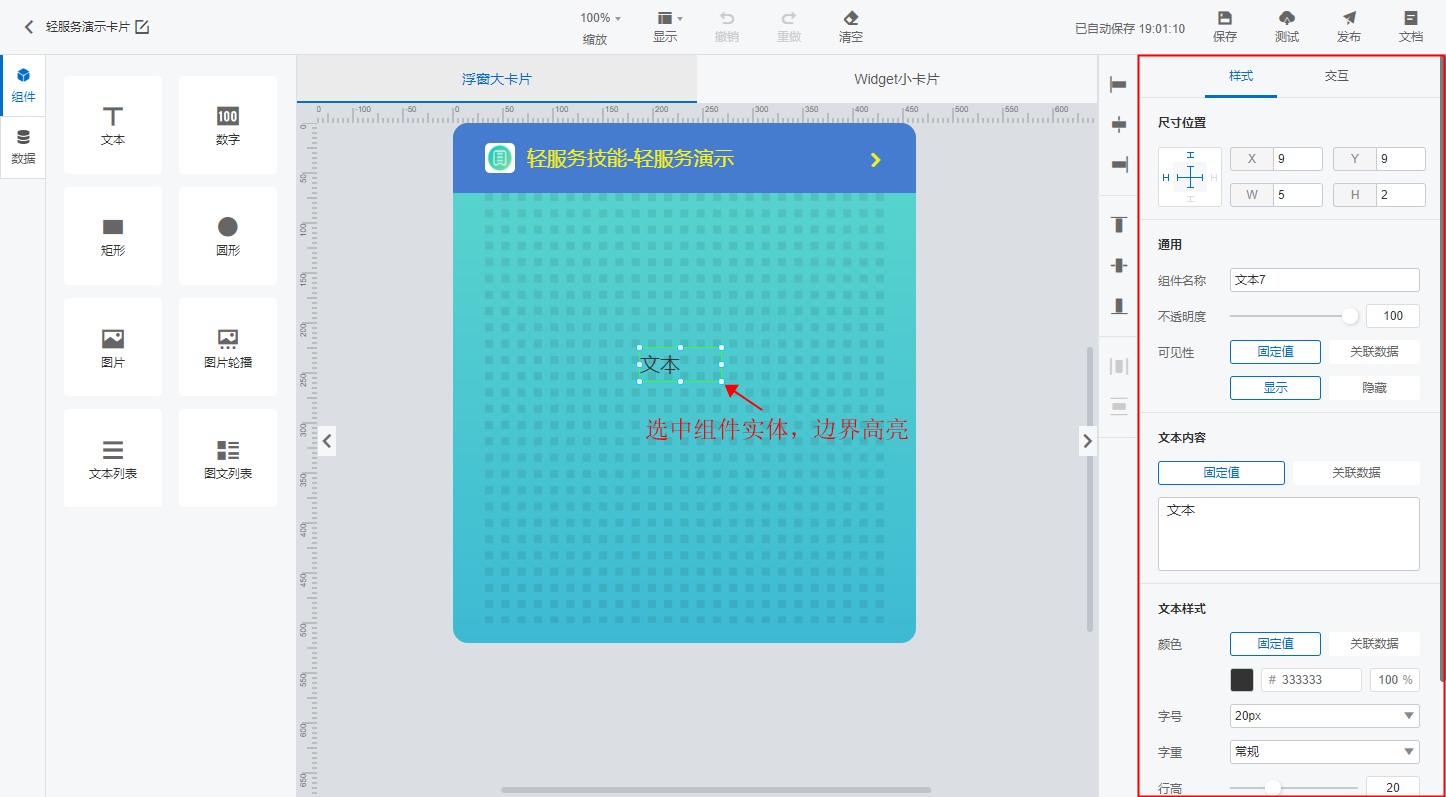
Task: Click the align horizontal center icon
Action: point(1119,124)
